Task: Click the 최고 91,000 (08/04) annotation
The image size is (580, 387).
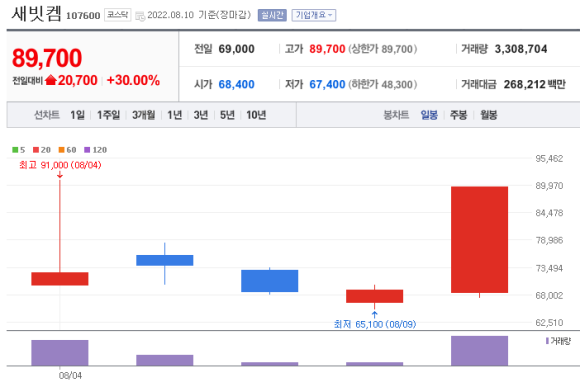Action: click(60, 165)
